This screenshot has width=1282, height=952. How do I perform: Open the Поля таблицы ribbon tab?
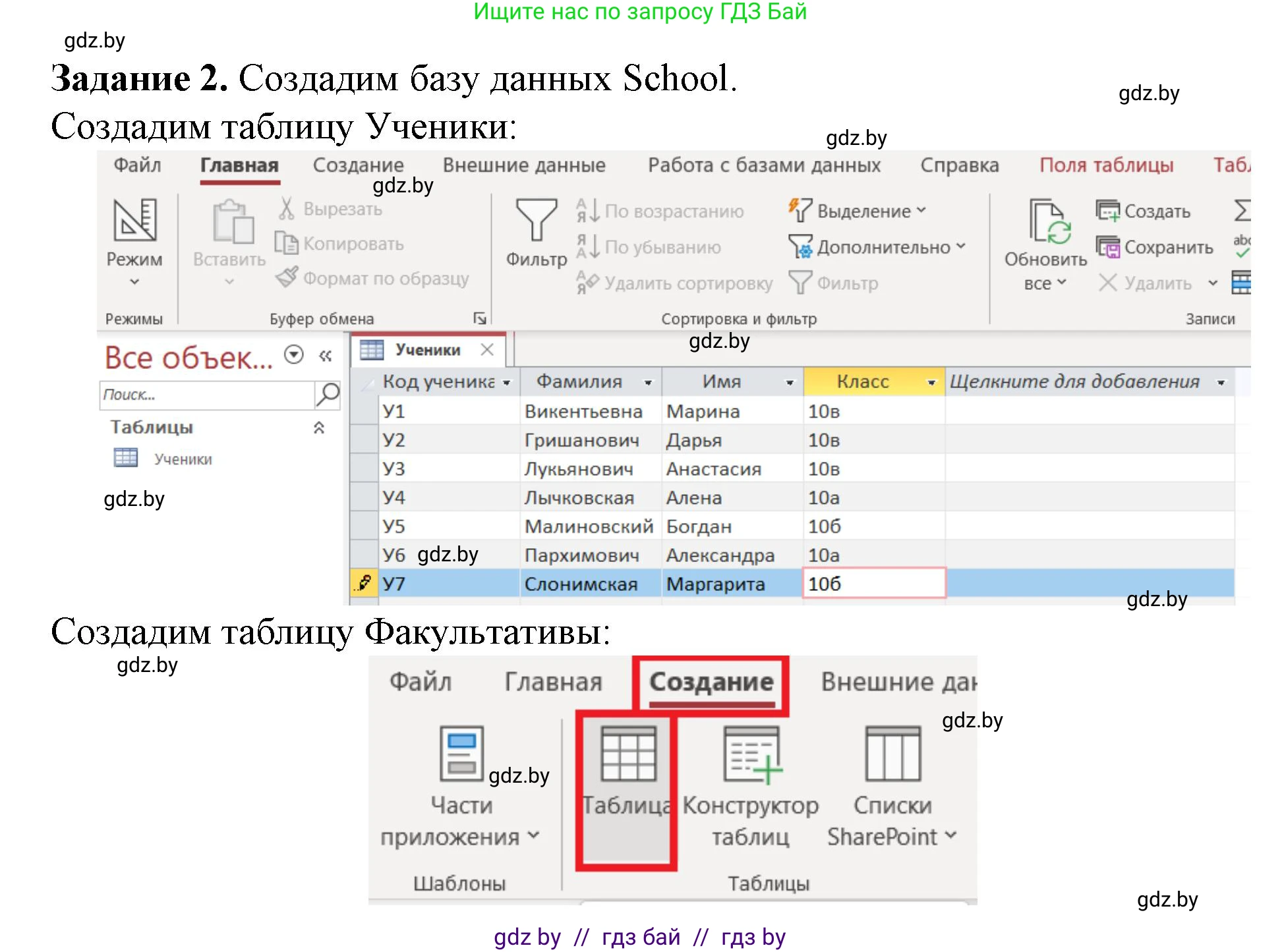[x=1106, y=165]
